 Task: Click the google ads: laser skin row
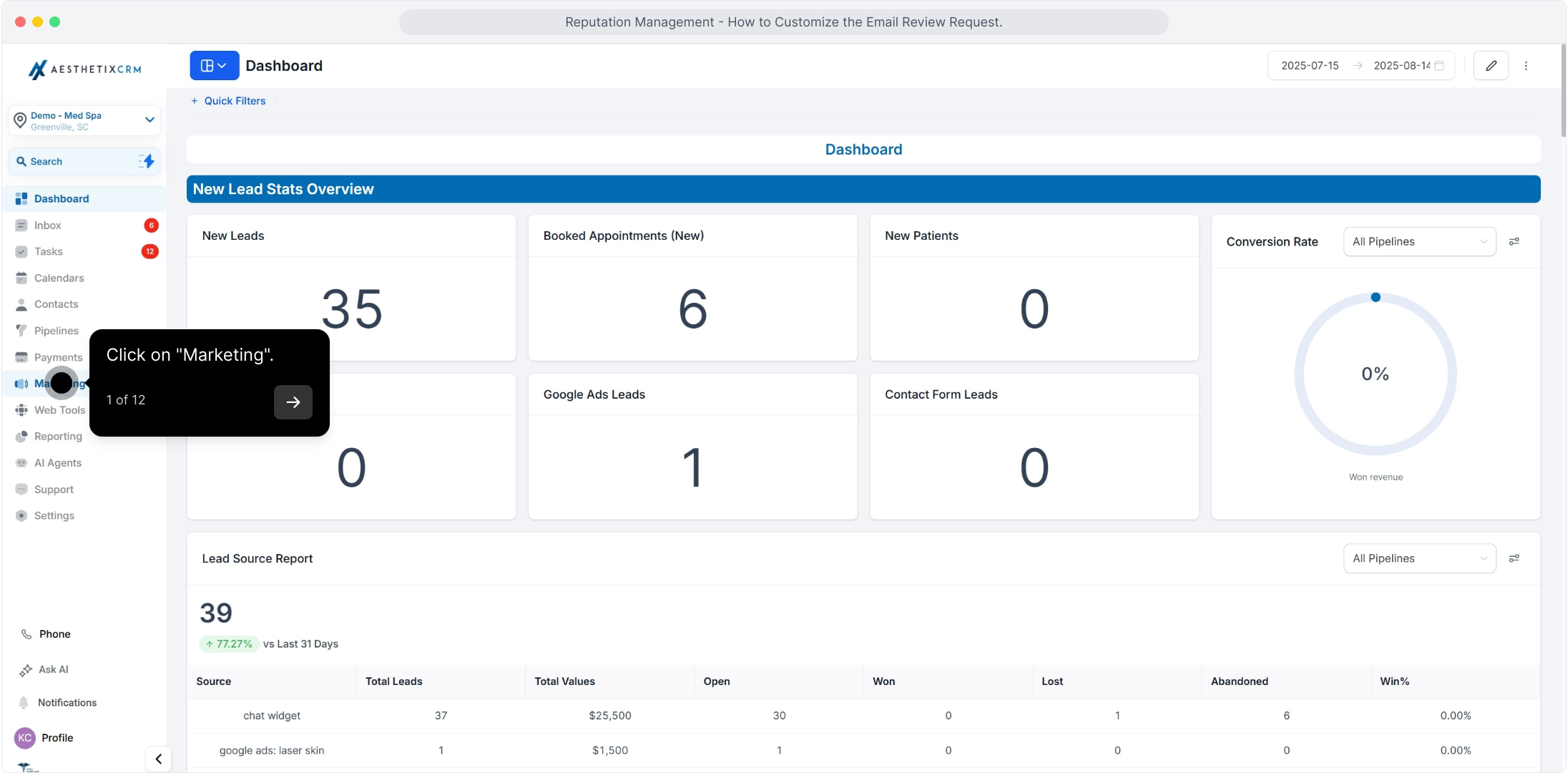pyautogui.click(x=863, y=751)
